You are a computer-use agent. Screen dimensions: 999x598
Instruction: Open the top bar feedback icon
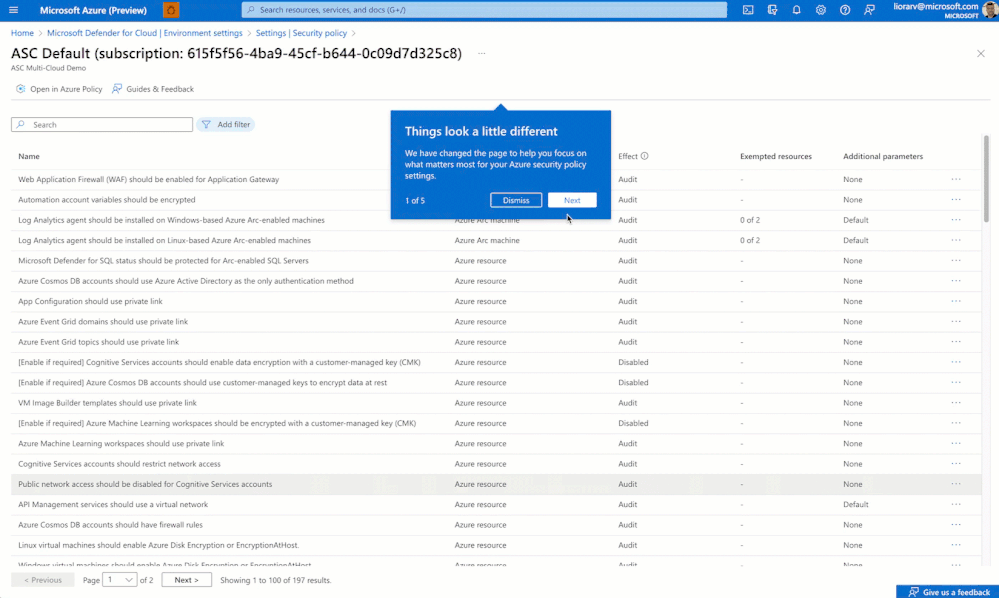pyautogui.click(x=869, y=10)
